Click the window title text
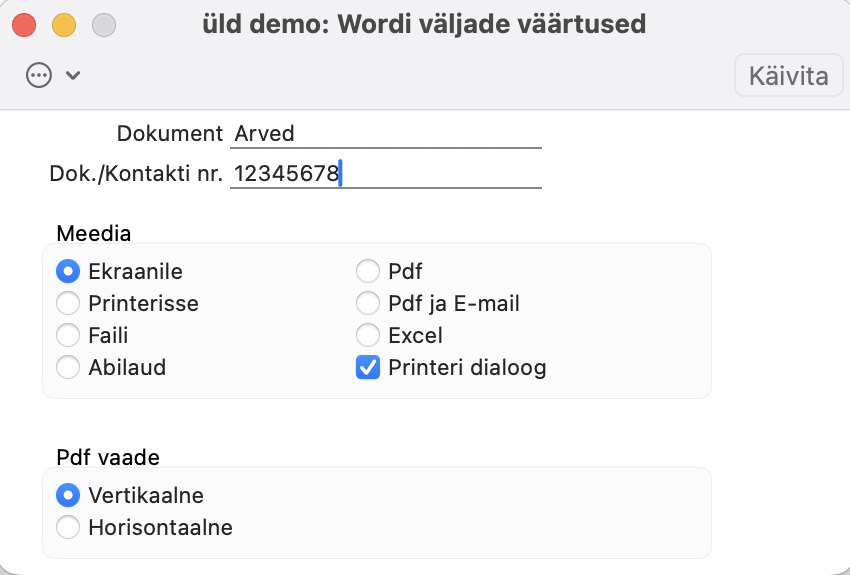The height and width of the screenshot is (575, 850). tap(424, 24)
